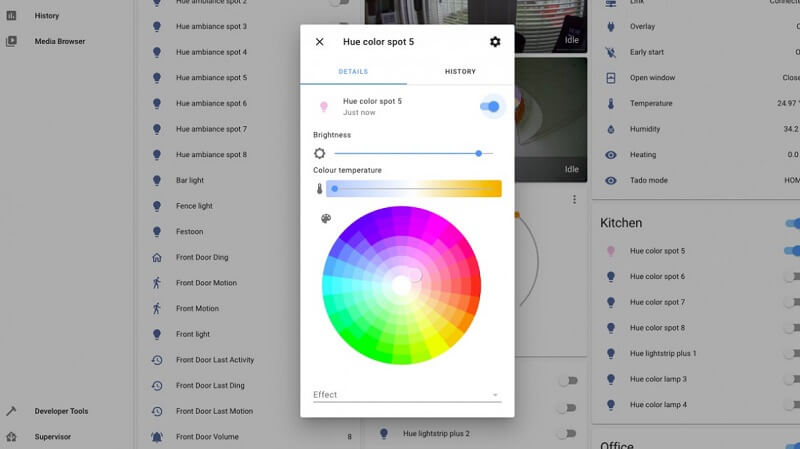800x449 pixels.
Task: Pick a color on the color wheel marker
Action: pos(415,276)
